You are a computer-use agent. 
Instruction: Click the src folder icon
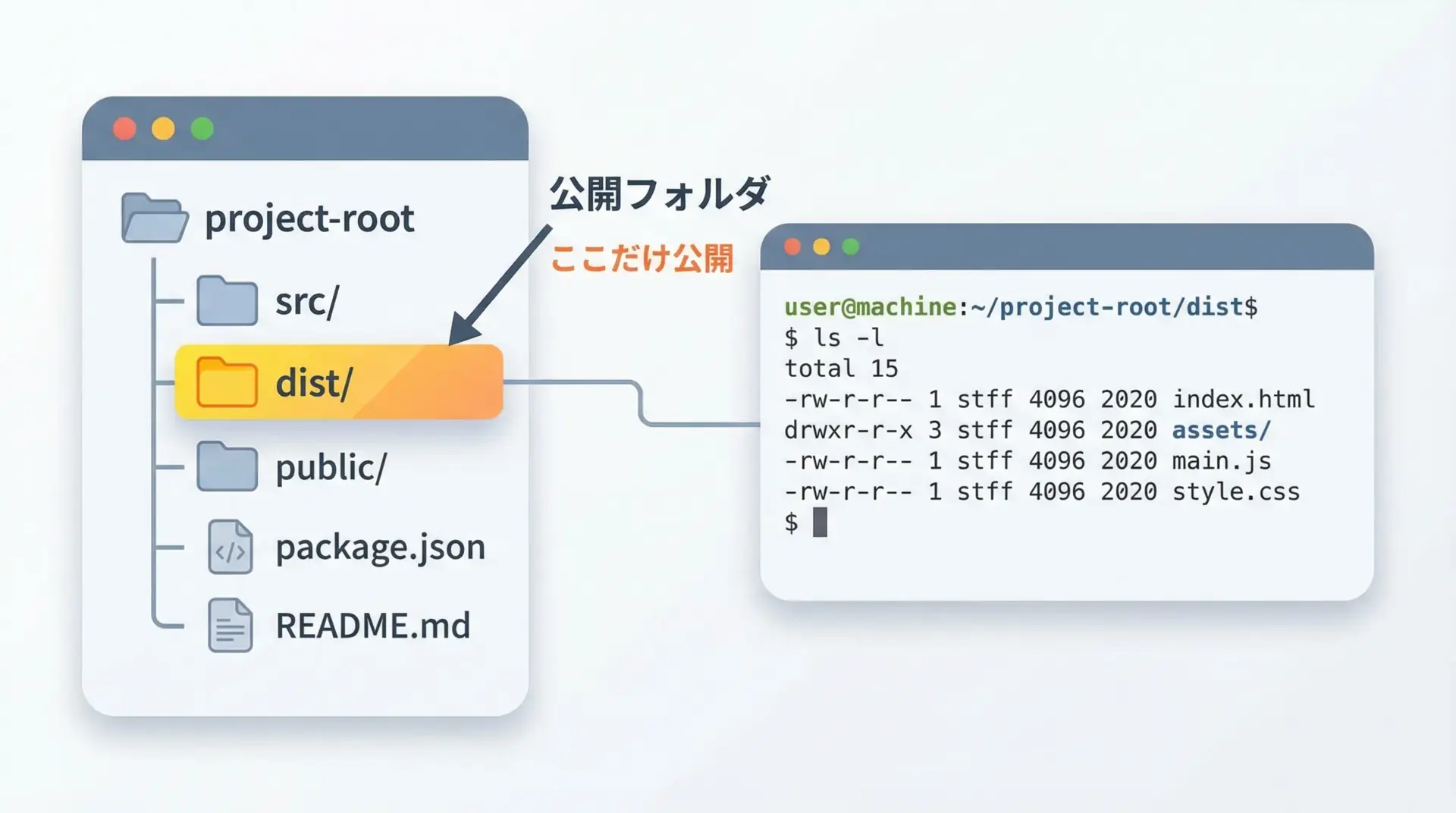[x=227, y=301]
